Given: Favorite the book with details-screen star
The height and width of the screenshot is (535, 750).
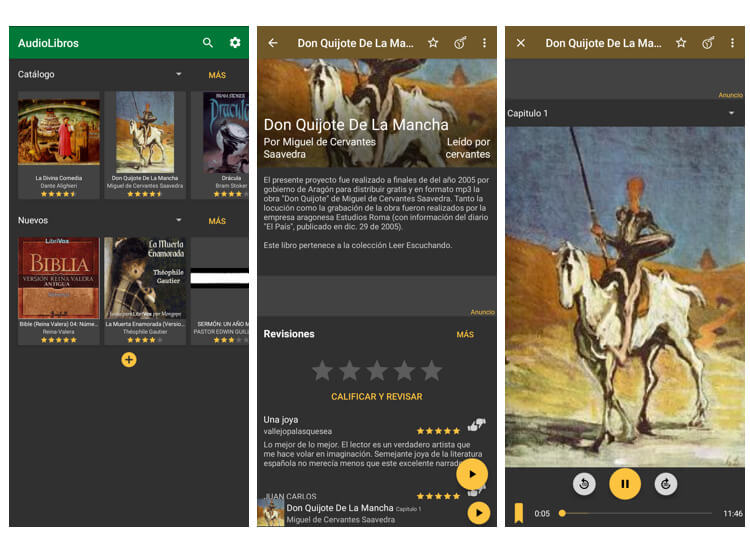Looking at the screenshot, I should point(433,43).
